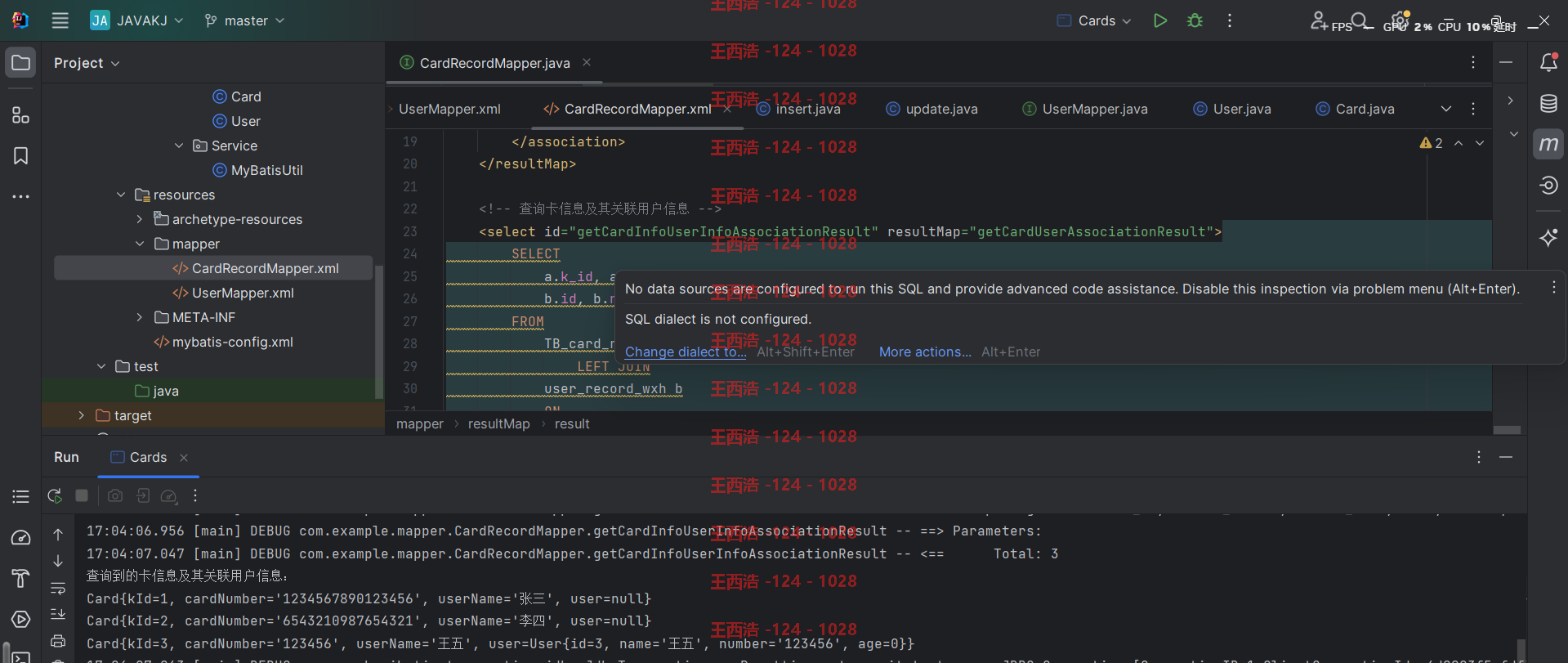
Task: Open the Notifications bell
Action: click(x=1548, y=62)
